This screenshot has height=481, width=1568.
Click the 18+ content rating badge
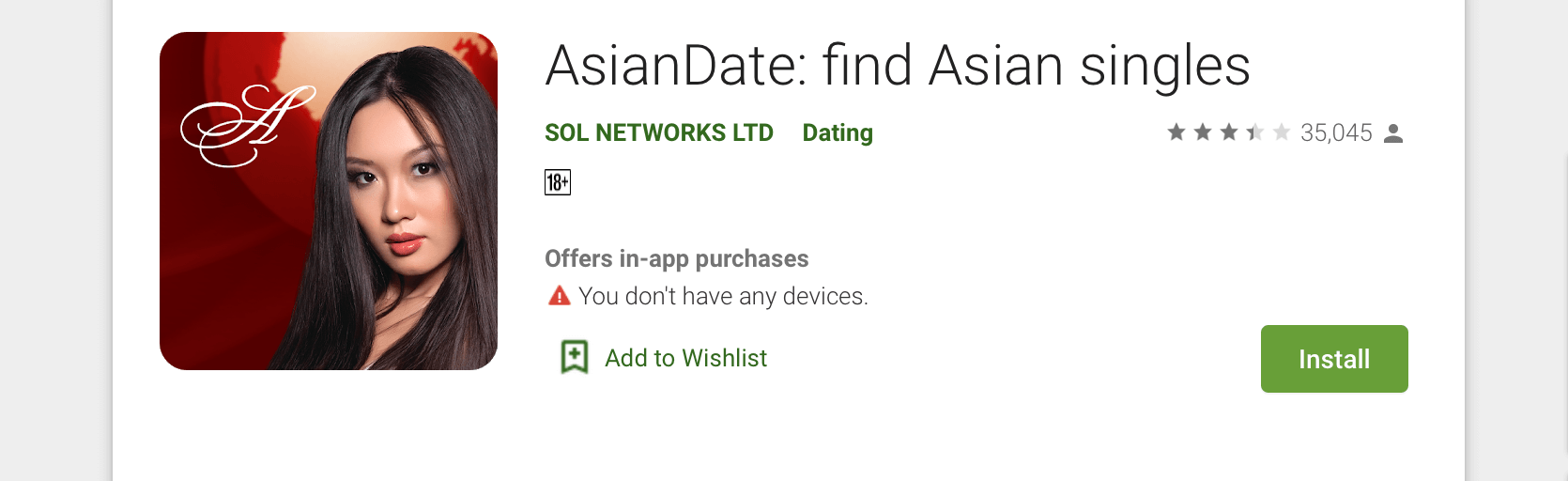point(558,182)
